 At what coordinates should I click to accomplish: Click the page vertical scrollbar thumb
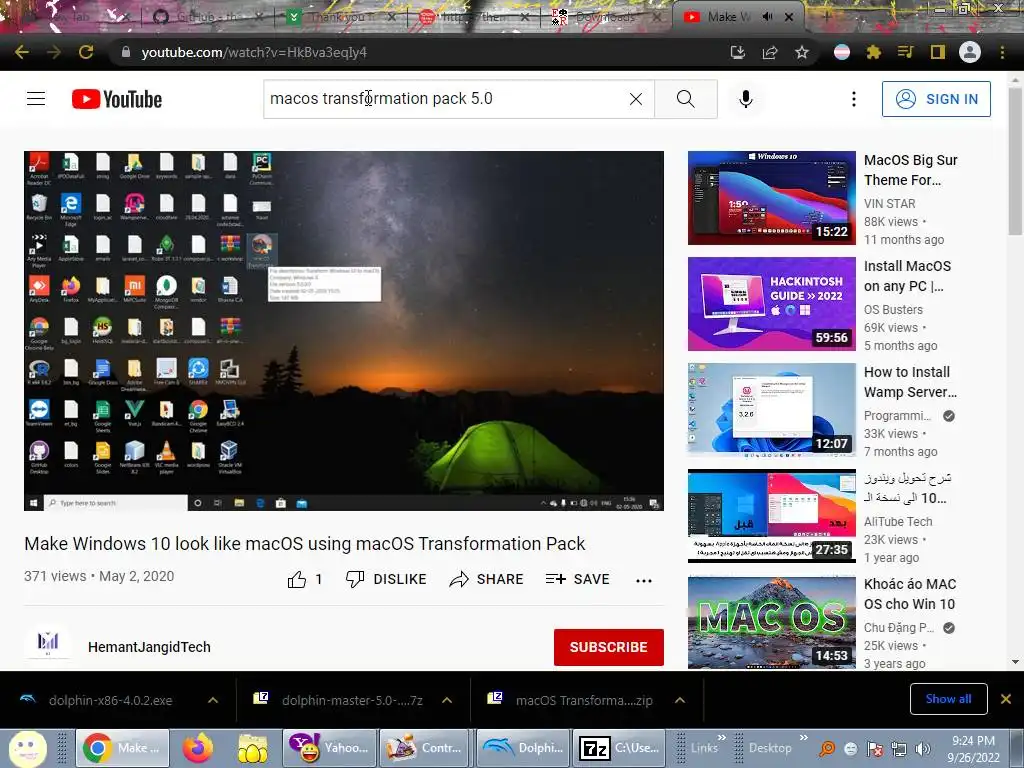click(1015, 160)
